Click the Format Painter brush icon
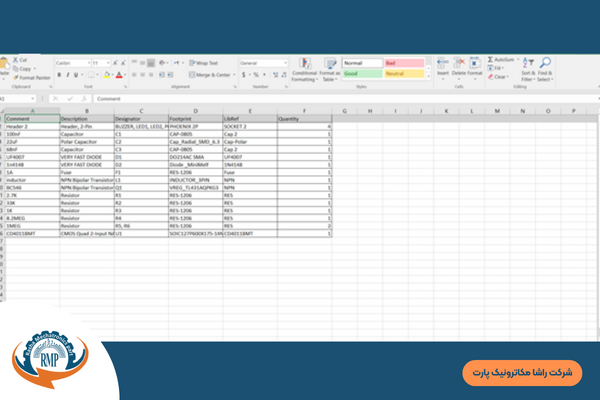 (16, 76)
